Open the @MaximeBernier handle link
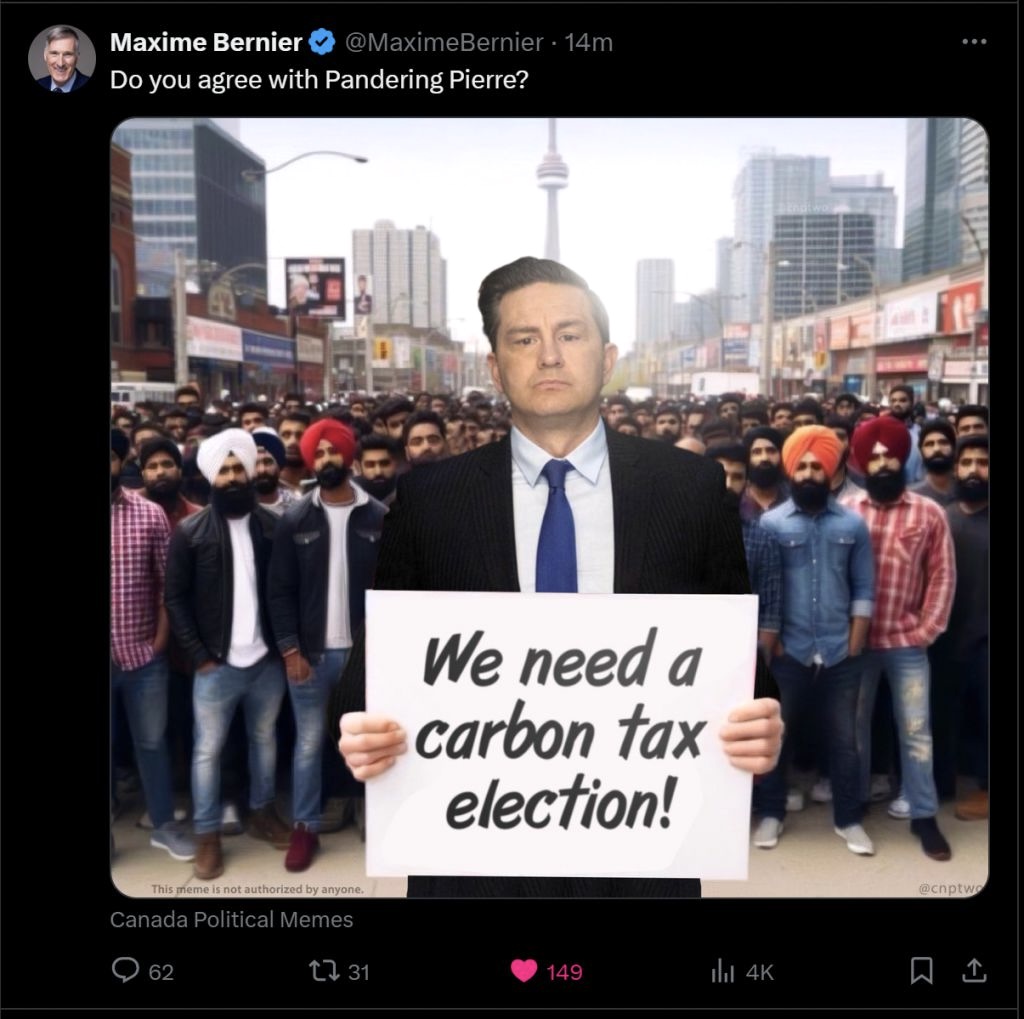Image resolution: width=1024 pixels, height=1019 pixels. tap(443, 42)
